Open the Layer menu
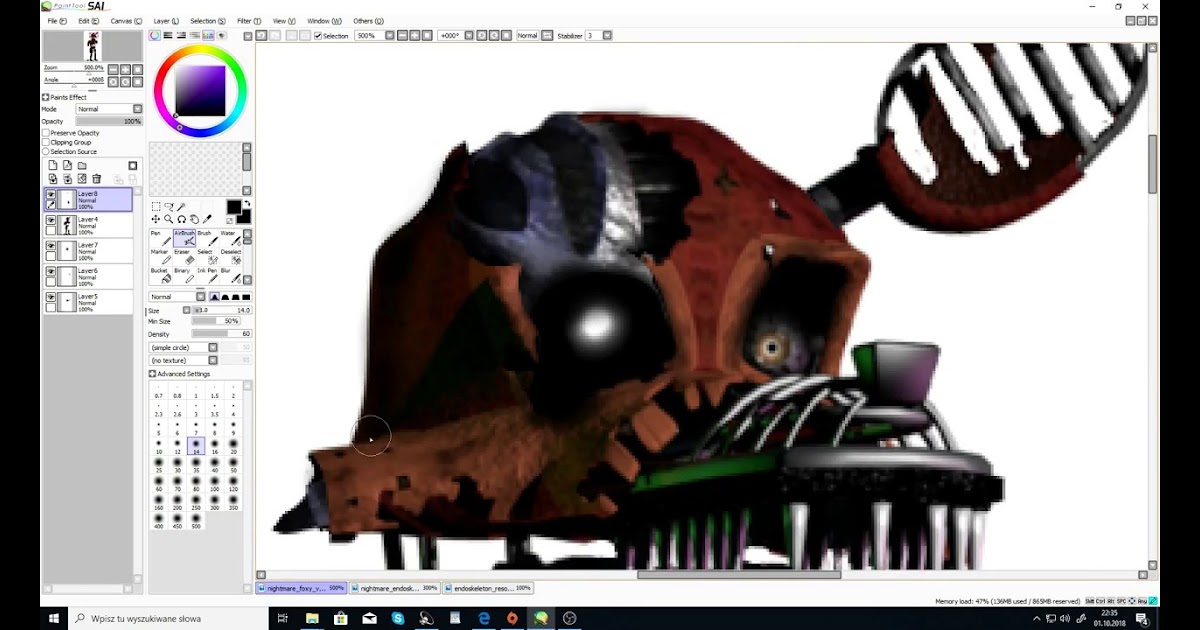This screenshot has width=1200, height=630. [167, 21]
